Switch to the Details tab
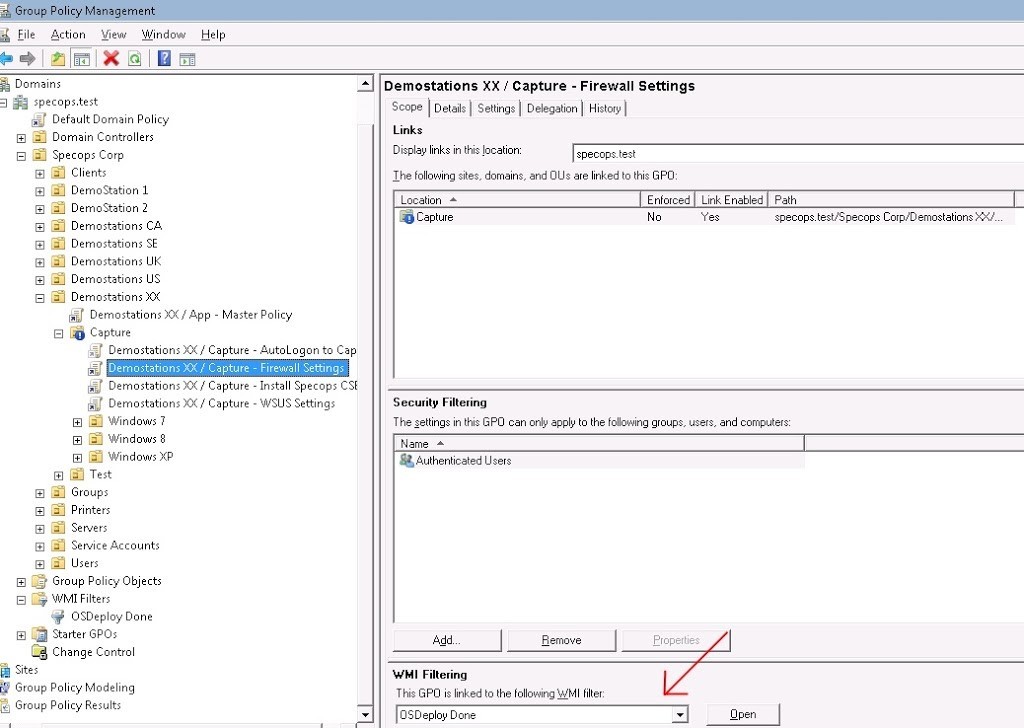1024x728 pixels. click(x=450, y=108)
